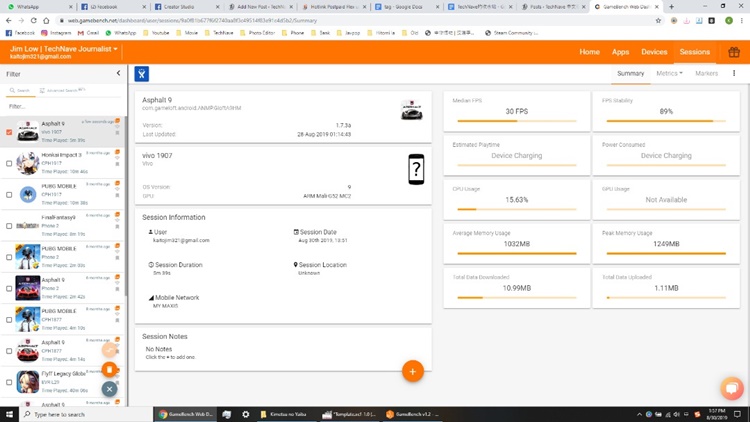Check the FinalFantasy9 session

click(9, 226)
